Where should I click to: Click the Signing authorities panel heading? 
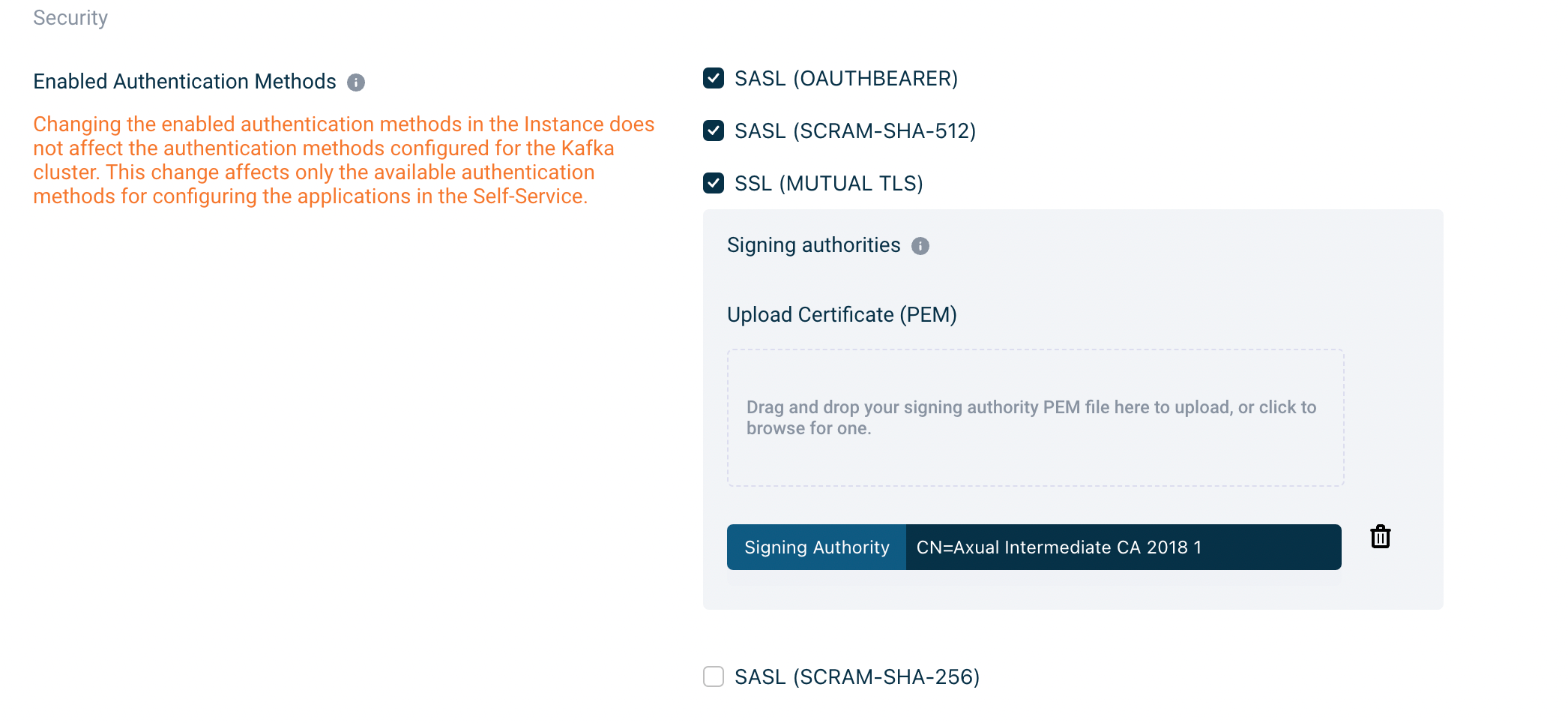coord(813,244)
